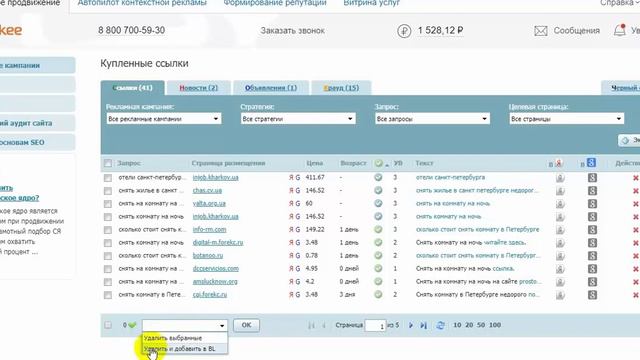The width and height of the screenshot is (640, 360).
Task: Click Заказать звонок link
Action: point(293,31)
